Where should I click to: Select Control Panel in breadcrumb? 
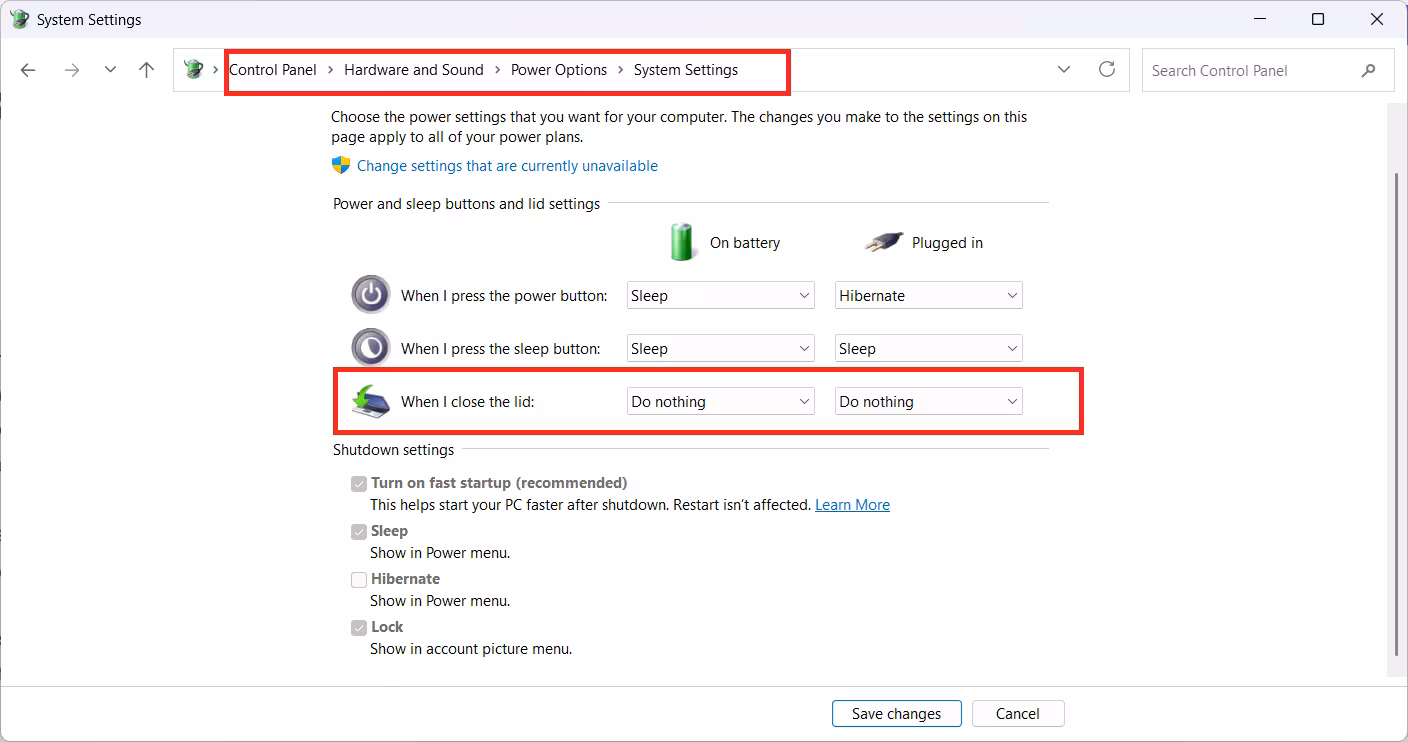point(273,70)
